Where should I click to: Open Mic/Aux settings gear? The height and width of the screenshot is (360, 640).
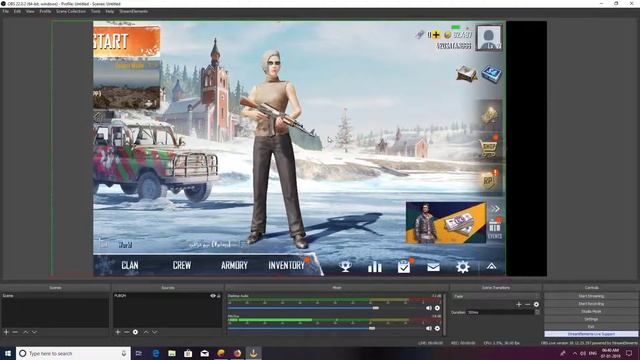(x=437, y=328)
